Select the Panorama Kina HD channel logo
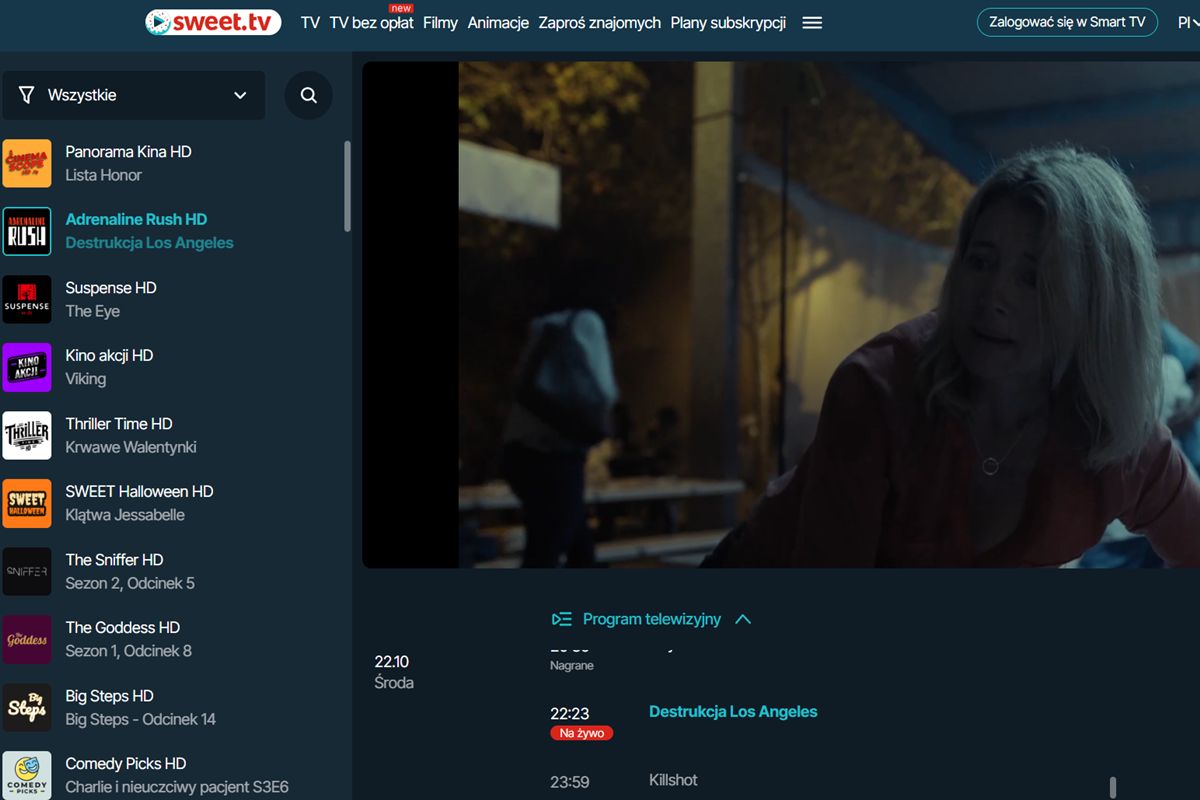The height and width of the screenshot is (800, 1200). click(x=27, y=163)
